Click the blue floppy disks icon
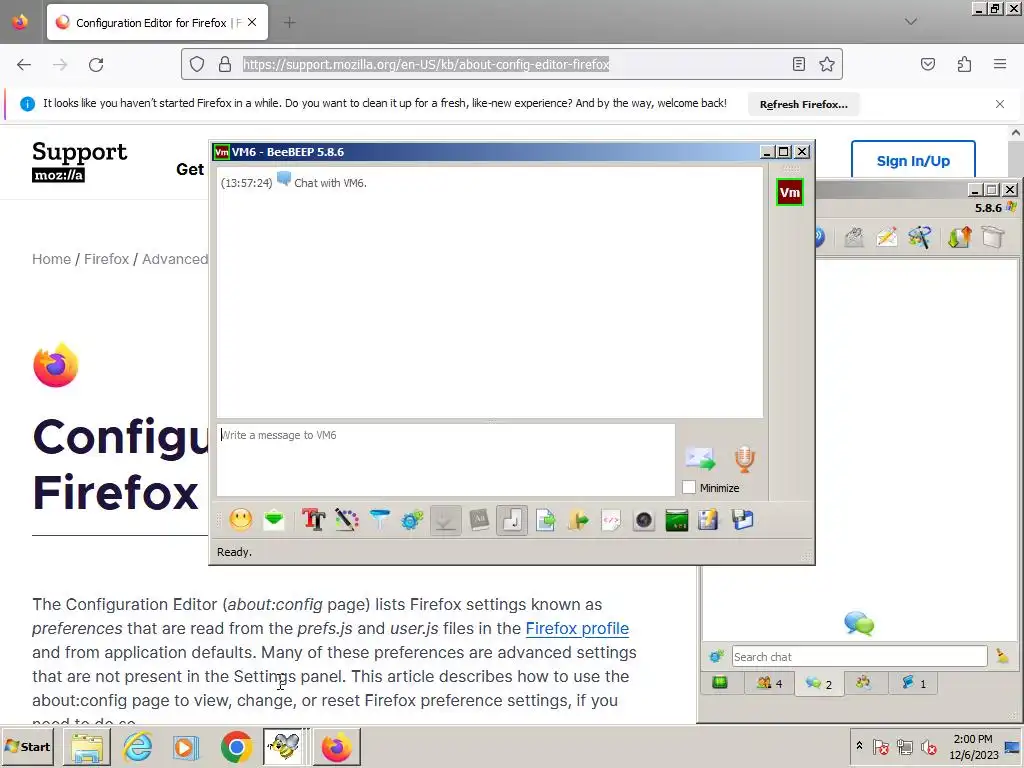 pyautogui.click(x=743, y=520)
